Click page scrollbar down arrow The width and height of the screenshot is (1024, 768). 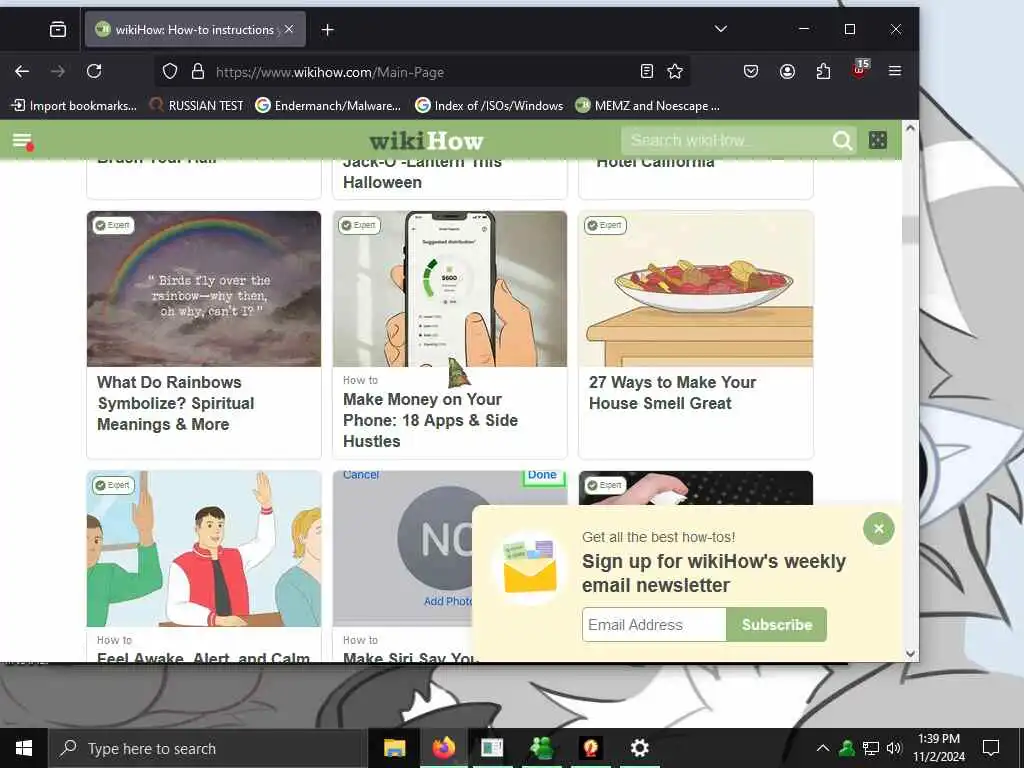[910, 654]
